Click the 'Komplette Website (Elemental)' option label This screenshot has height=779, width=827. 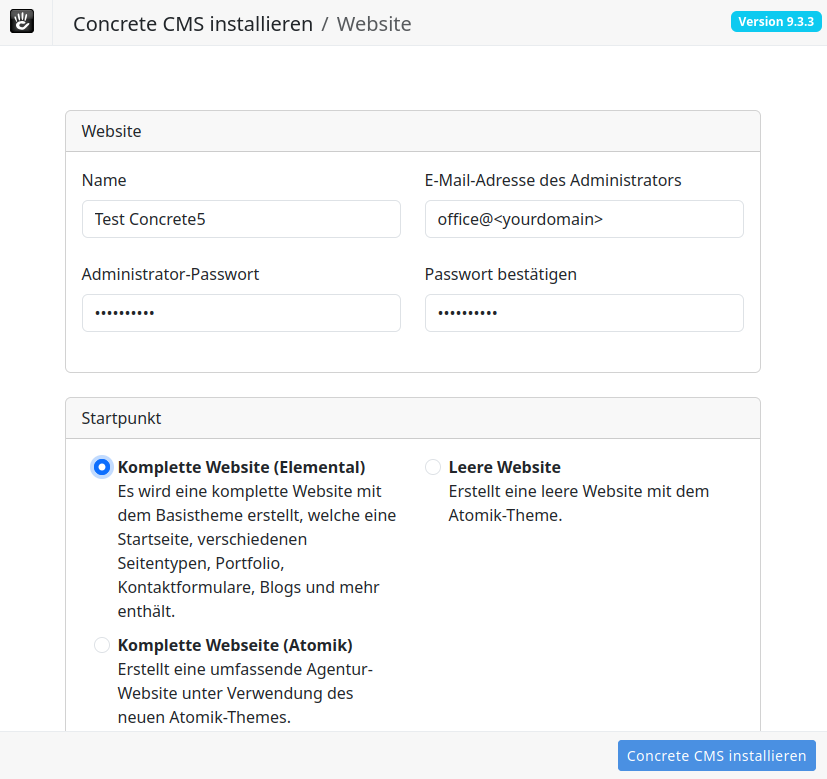(x=242, y=467)
